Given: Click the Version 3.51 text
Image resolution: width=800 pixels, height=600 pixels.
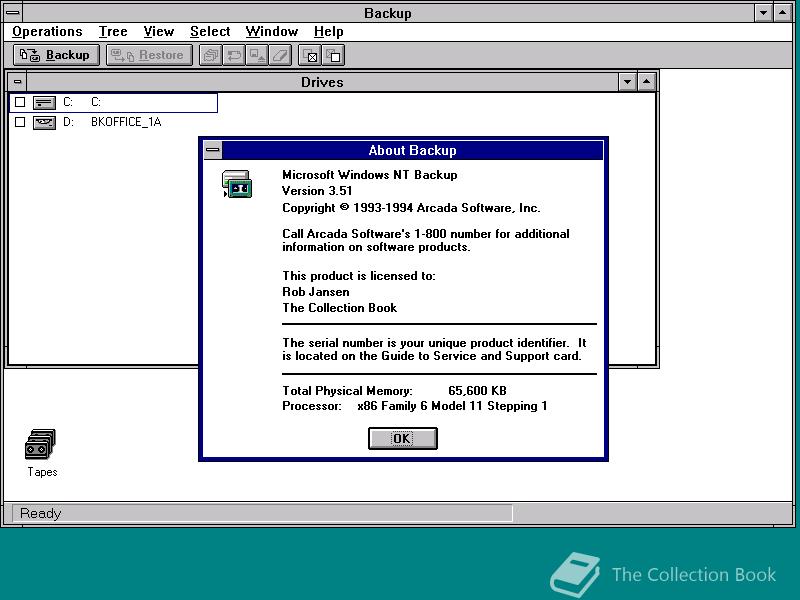Looking at the screenshot, I should pyautogui.click(x=317, y=191).
